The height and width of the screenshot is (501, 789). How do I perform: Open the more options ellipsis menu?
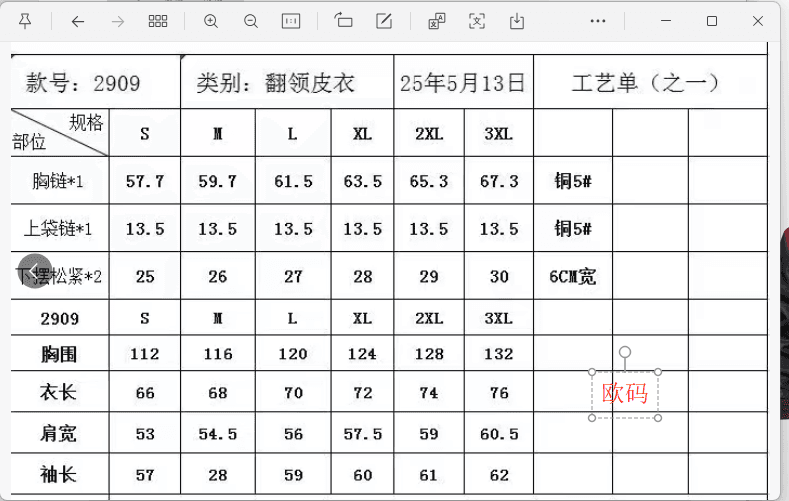598,21
